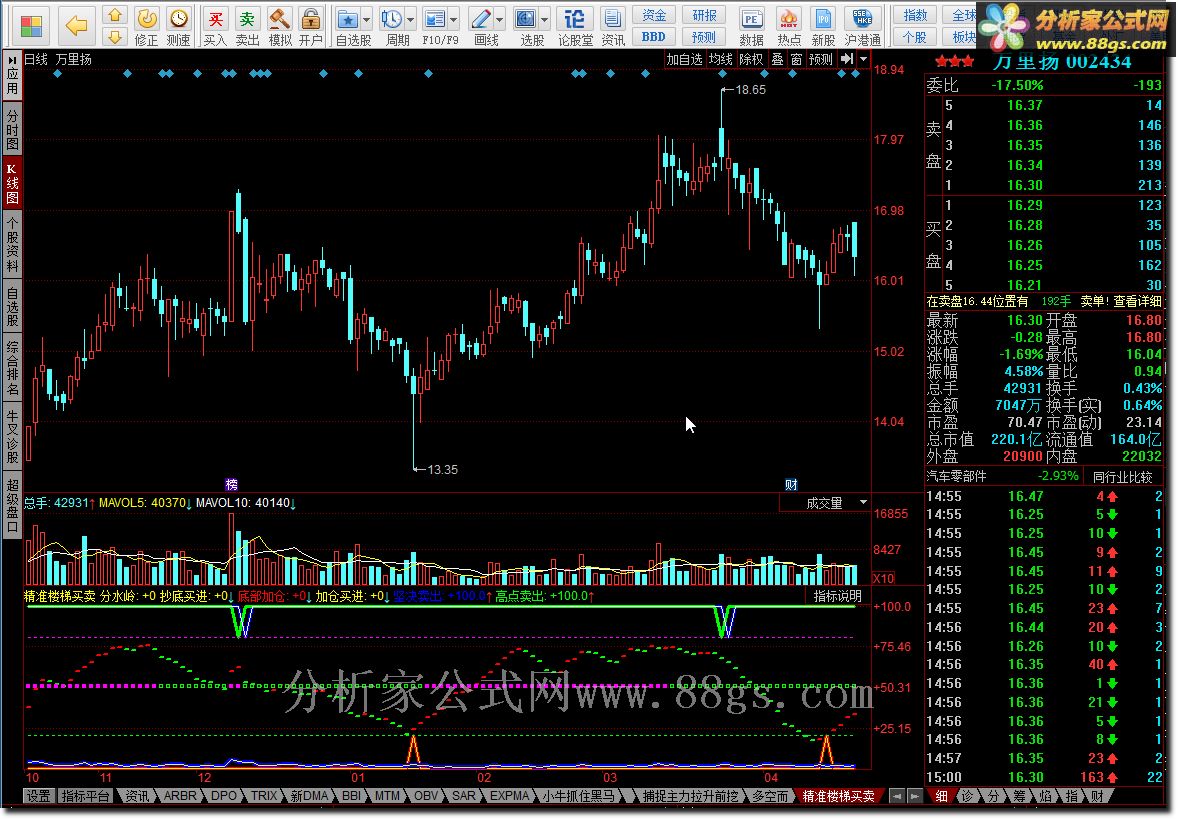This screenshot has width=1178, height=819.
Task: Switch to the 个股资料 sidebar tab
Action: click(12, 244)
